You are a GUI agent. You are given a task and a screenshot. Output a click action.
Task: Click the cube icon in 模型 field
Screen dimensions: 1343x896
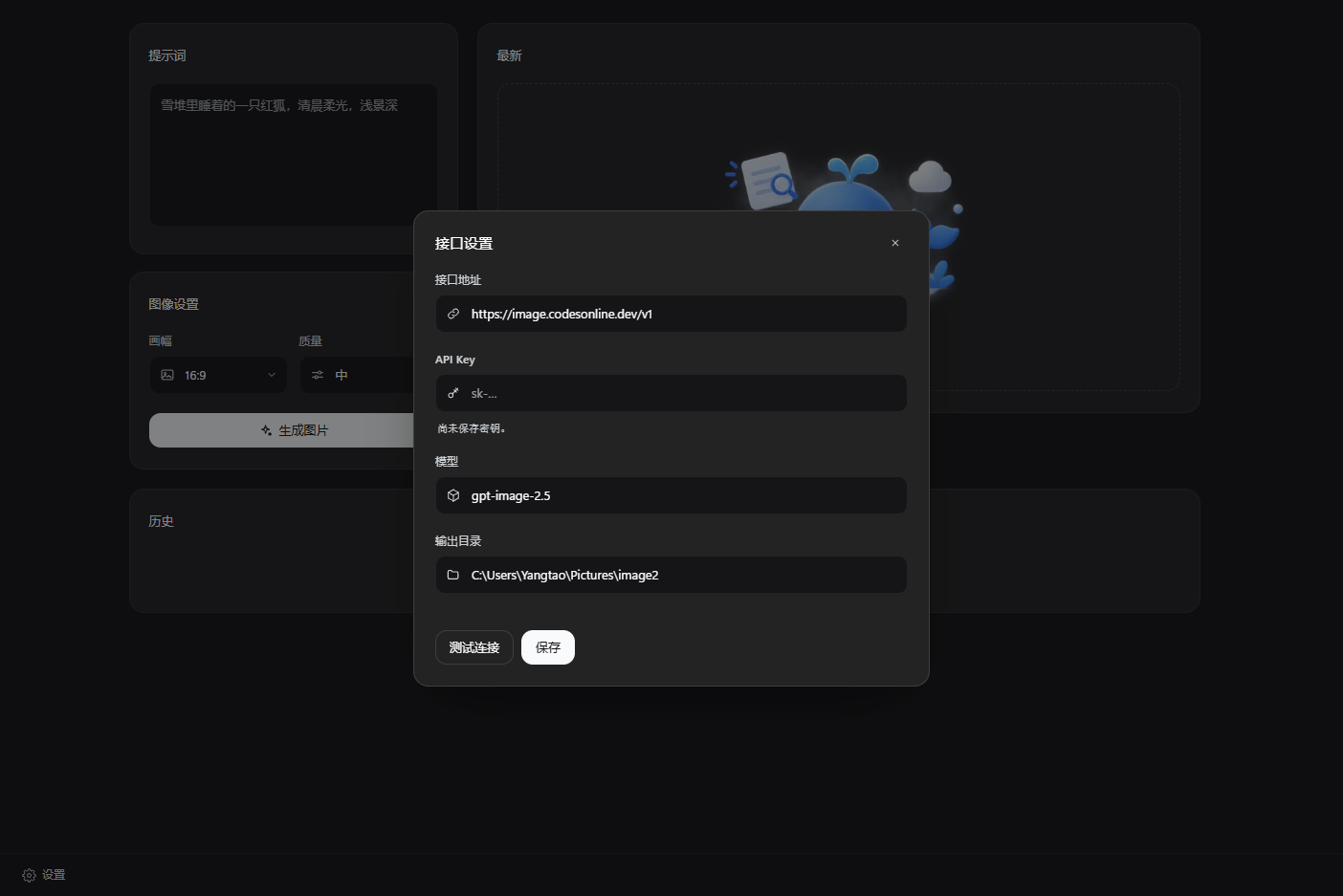453,495
